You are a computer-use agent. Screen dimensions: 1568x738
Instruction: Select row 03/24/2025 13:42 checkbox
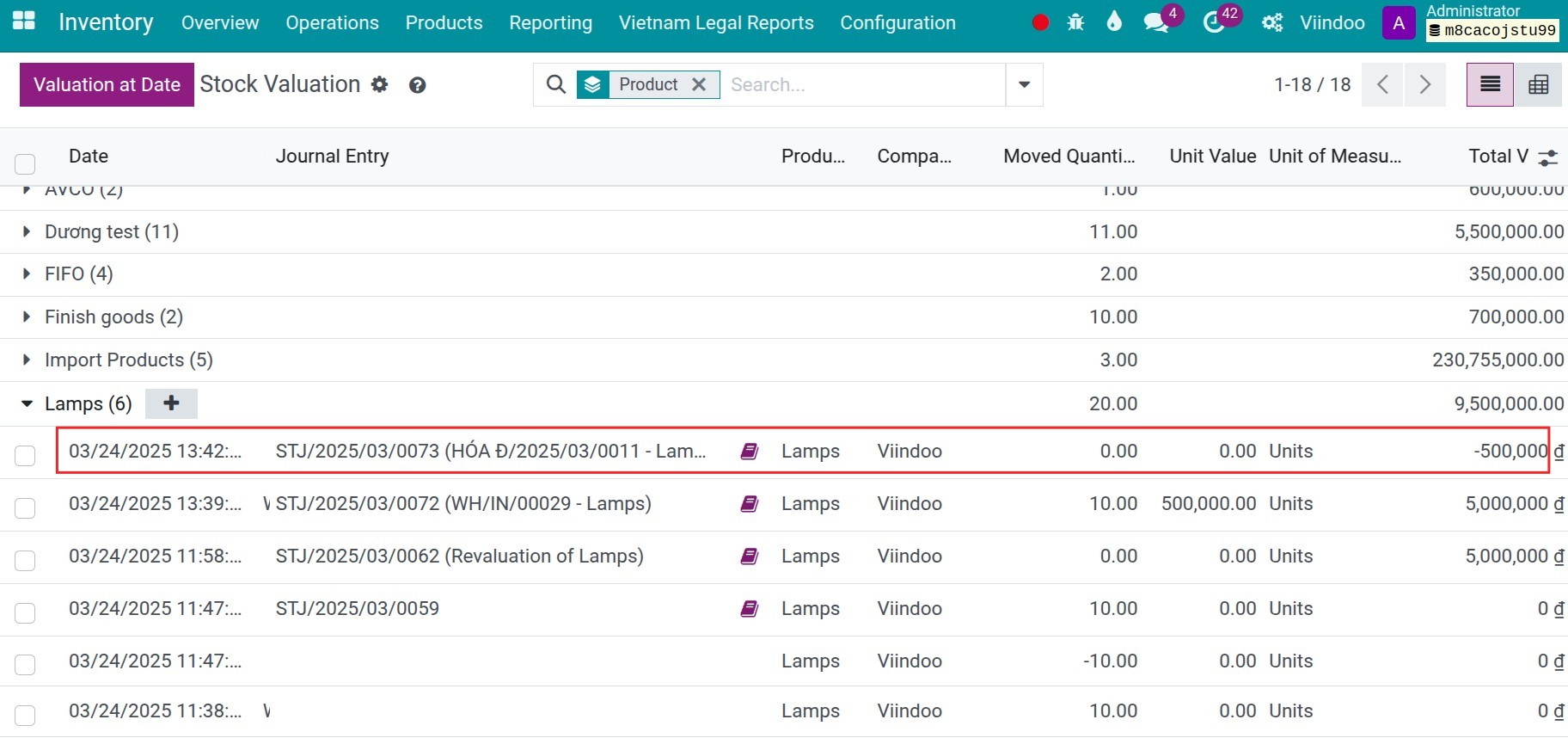pyautogui.click(x=25, y=455)
